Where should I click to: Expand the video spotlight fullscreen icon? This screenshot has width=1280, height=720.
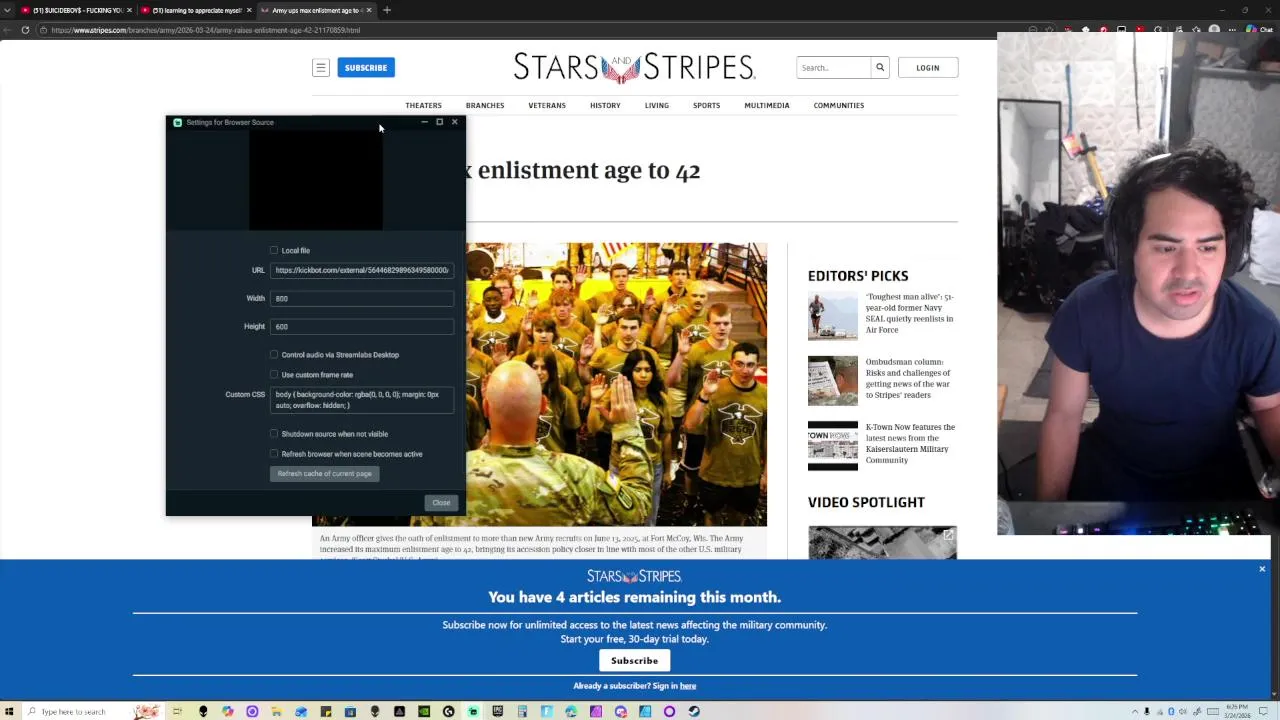[x=948, y=535]
